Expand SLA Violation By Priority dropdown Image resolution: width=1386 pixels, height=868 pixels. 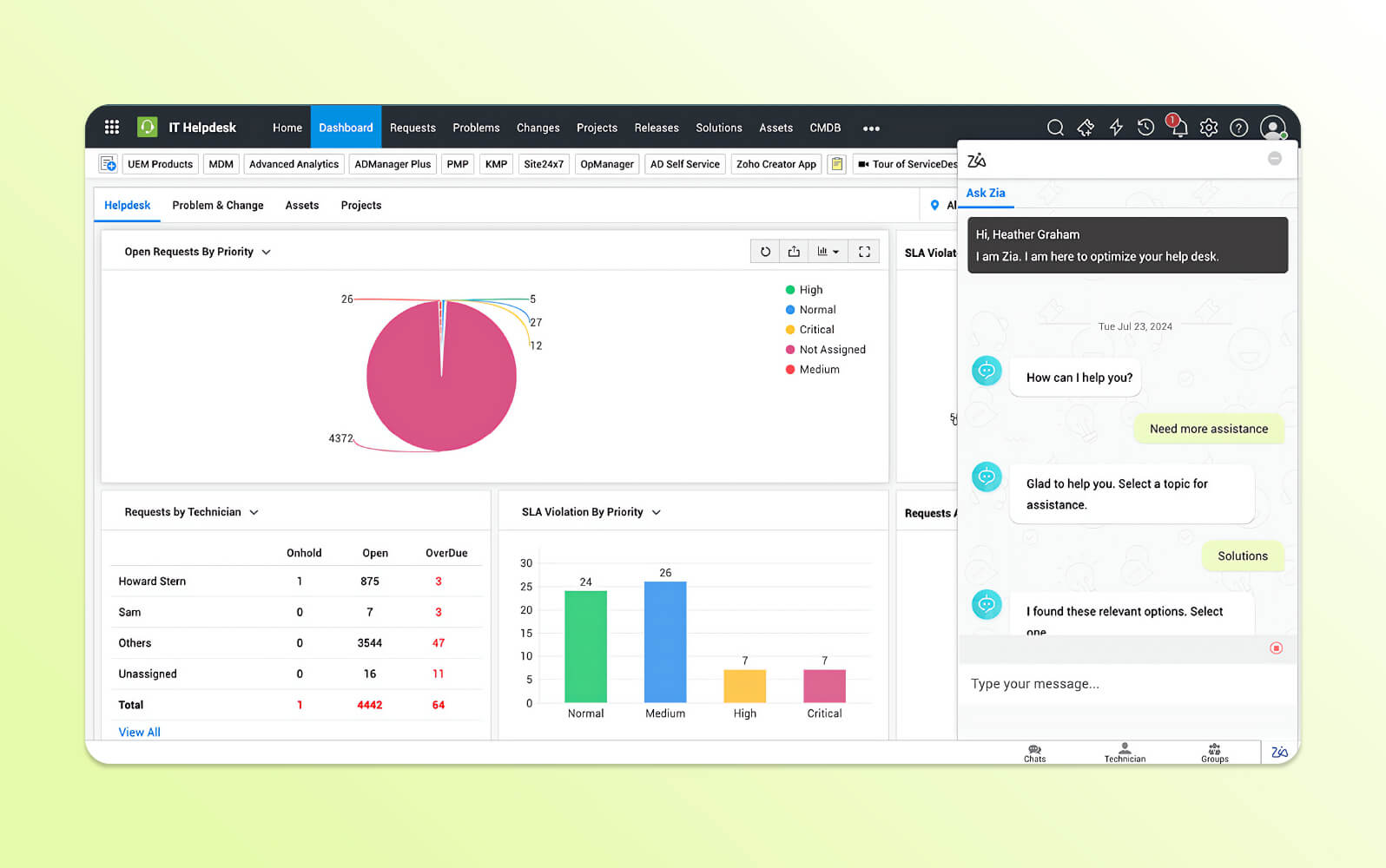click(657, 513)
